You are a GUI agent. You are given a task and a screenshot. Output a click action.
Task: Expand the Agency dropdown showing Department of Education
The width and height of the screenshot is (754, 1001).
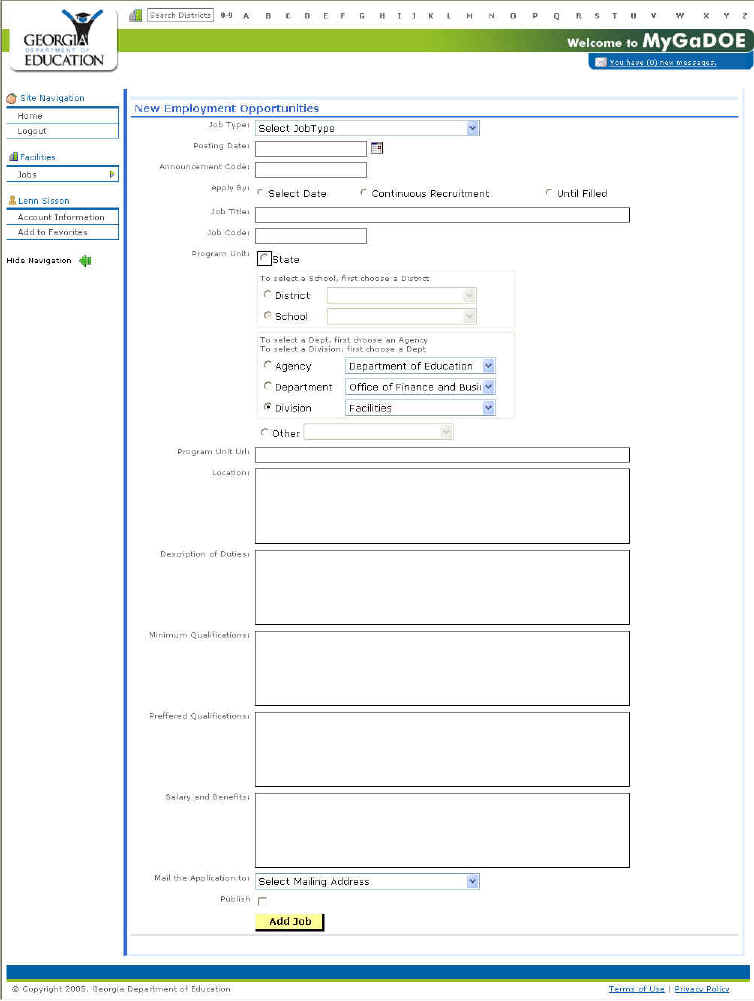(x=420, y=366)
